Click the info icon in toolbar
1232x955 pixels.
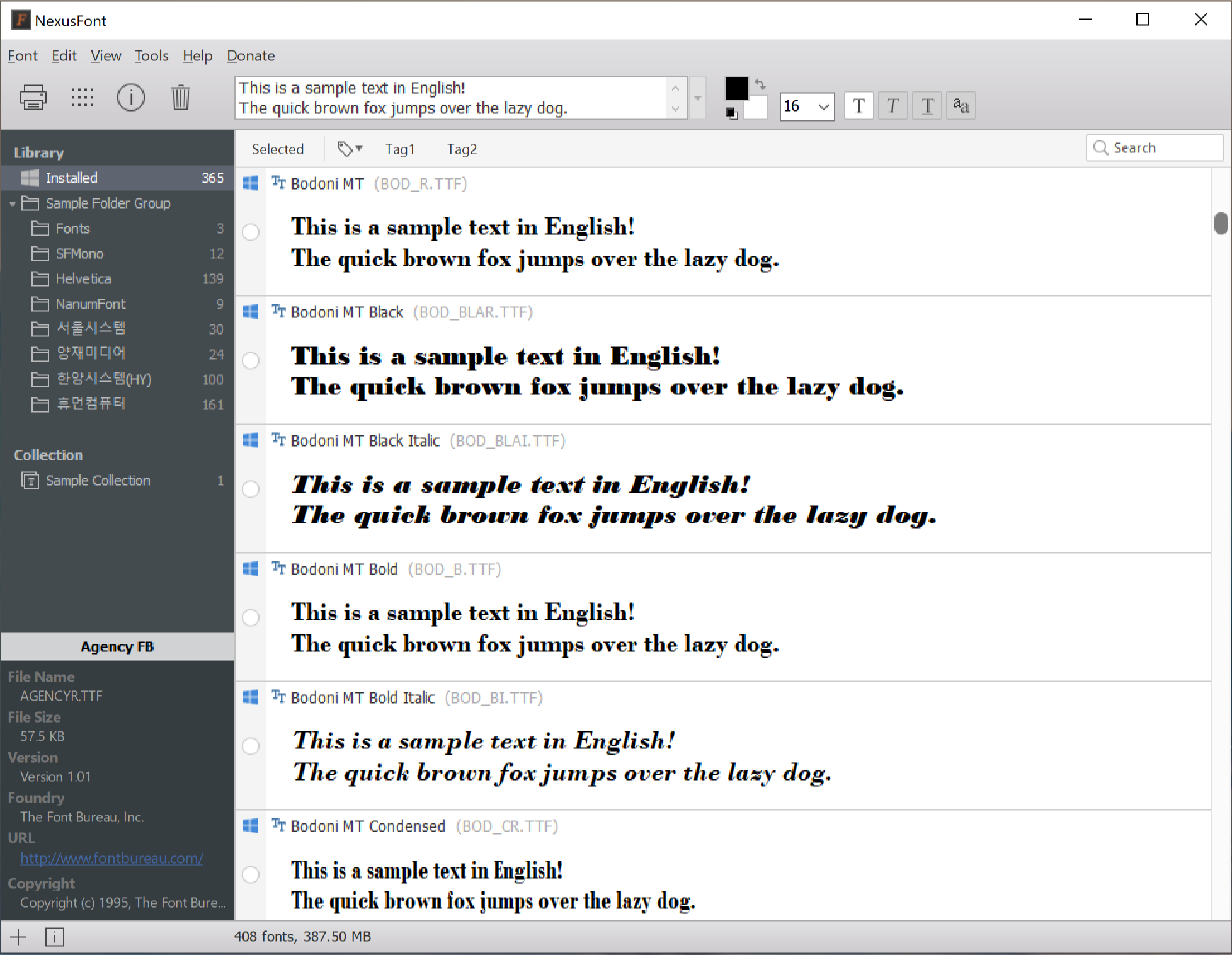tap(131, 97)
